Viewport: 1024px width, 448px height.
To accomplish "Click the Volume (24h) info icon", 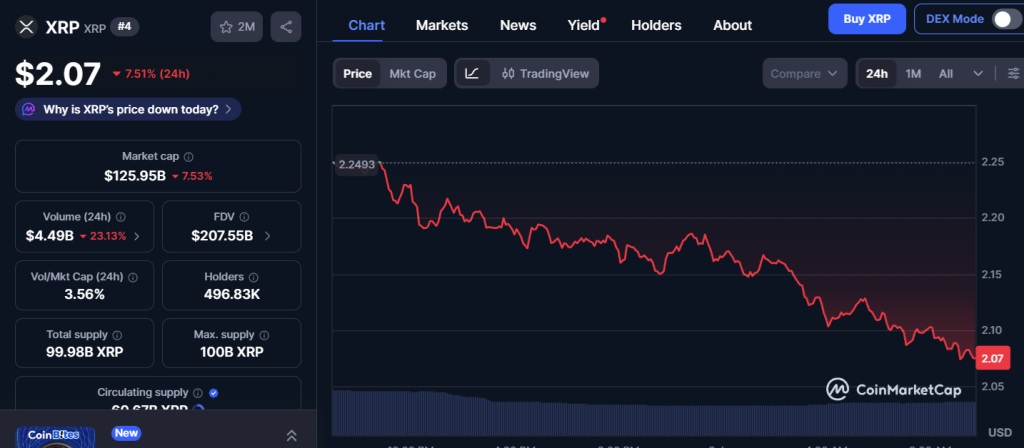I will point(121,217).
